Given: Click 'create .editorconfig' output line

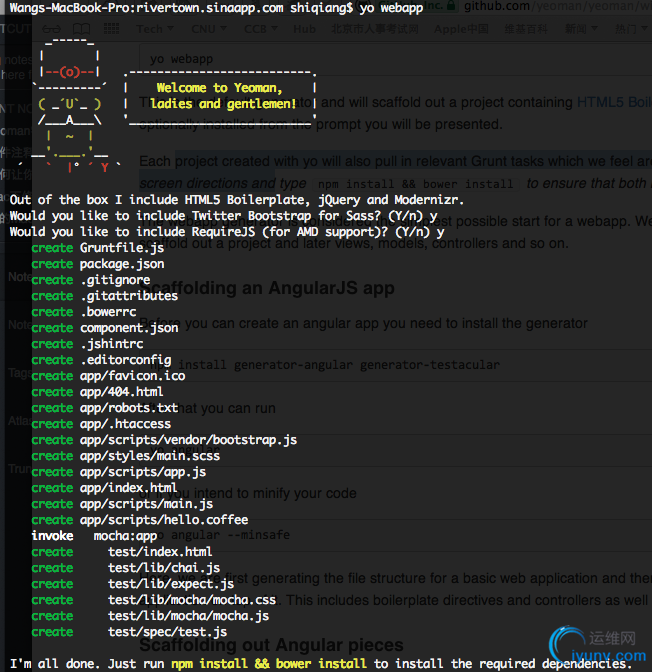Looking at the screenshot, I should point(101,360).
